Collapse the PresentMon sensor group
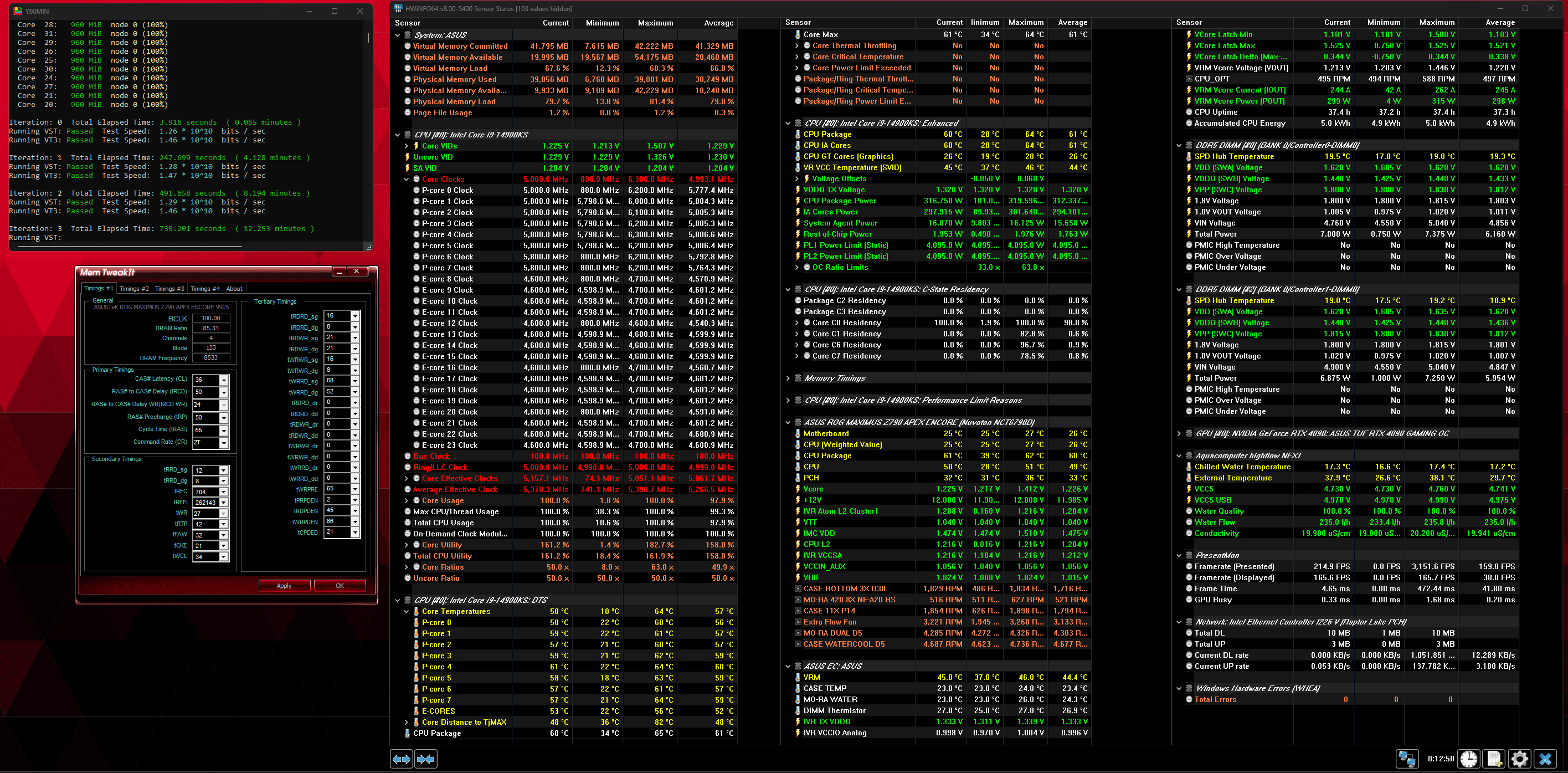The height and width of the screenshot is (773, 1568). 1179,556
